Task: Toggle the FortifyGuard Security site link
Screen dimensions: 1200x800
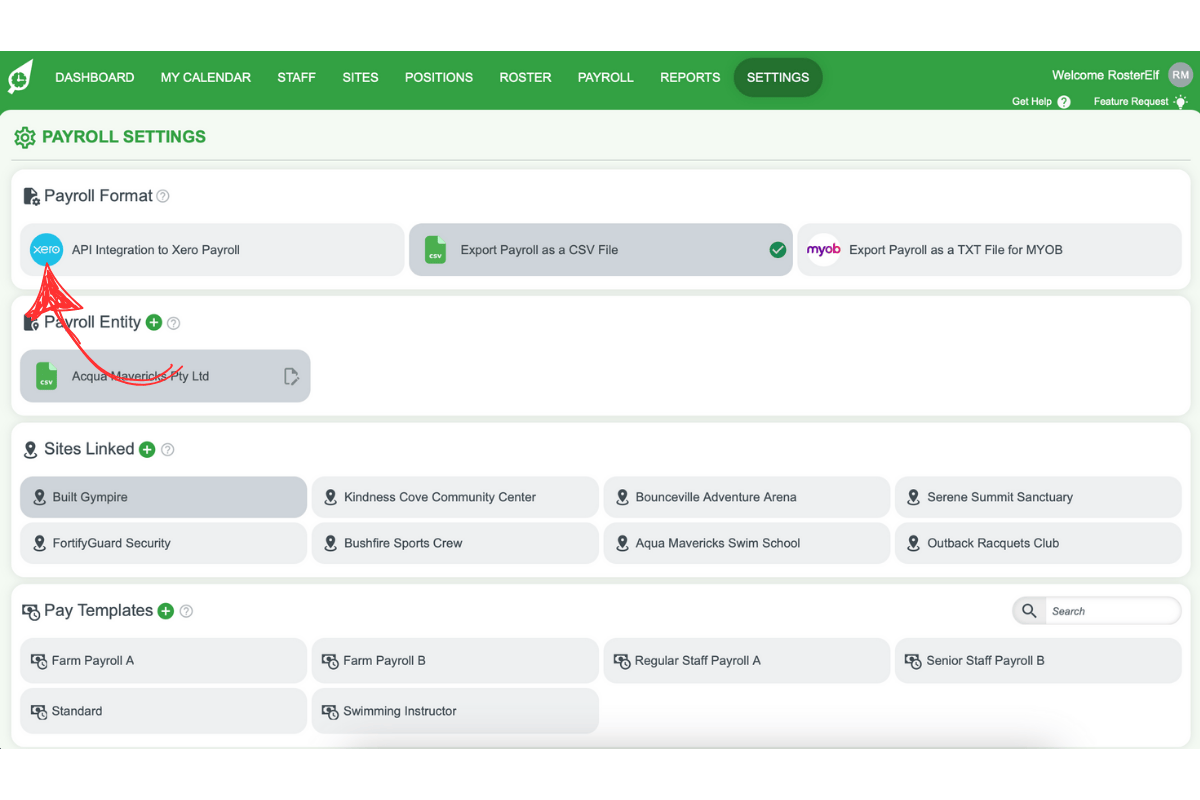Action: 163,543
